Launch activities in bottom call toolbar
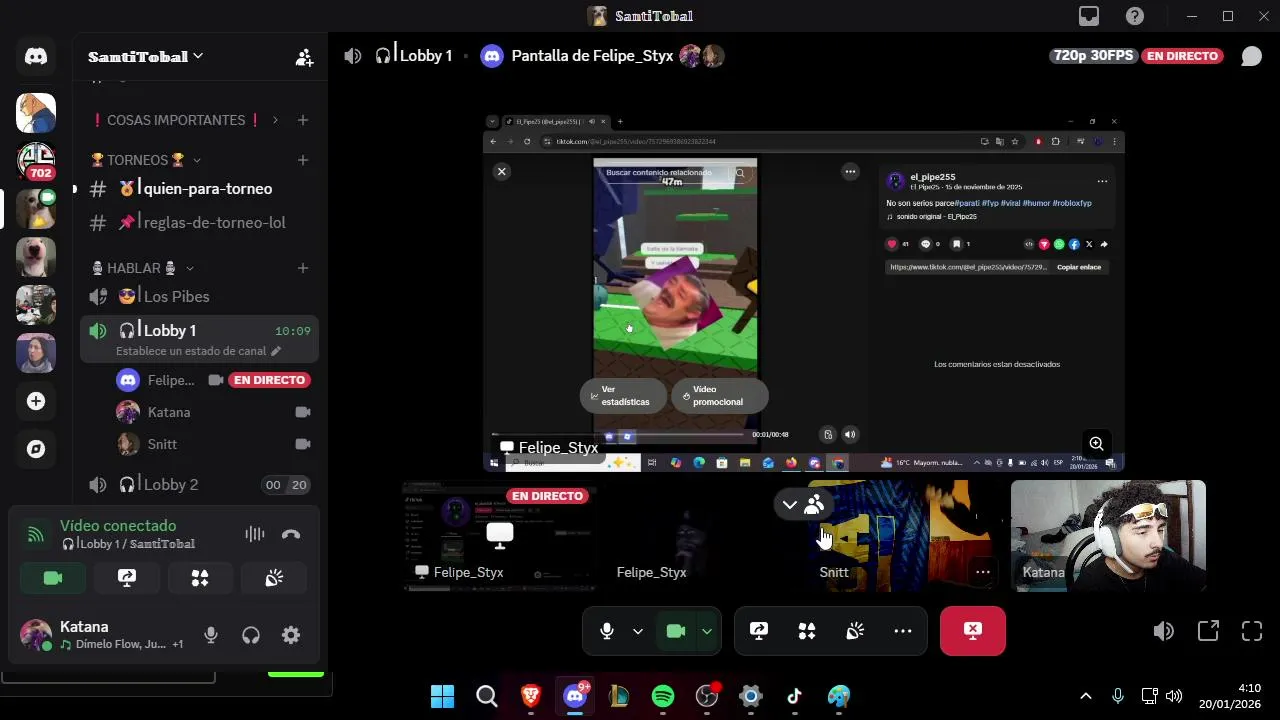The image size is (1280, 720). (x=807, y=631)
